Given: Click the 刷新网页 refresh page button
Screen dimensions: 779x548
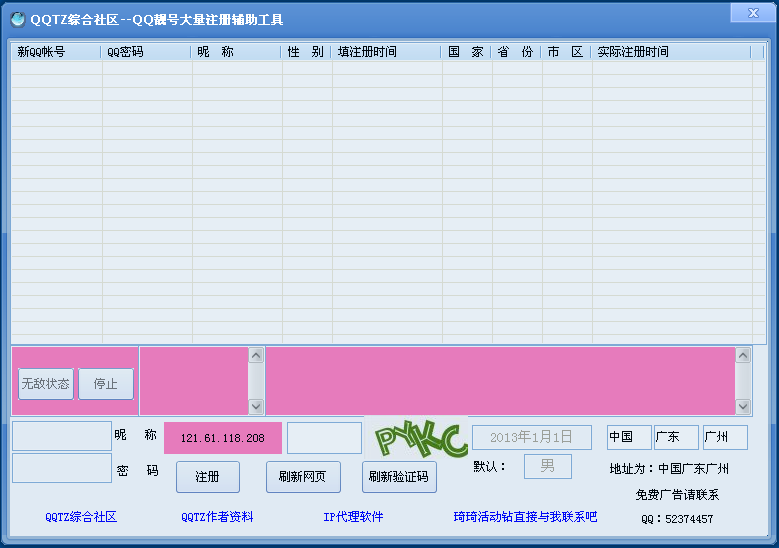Looking at the screenshot, I should [303, 477].
